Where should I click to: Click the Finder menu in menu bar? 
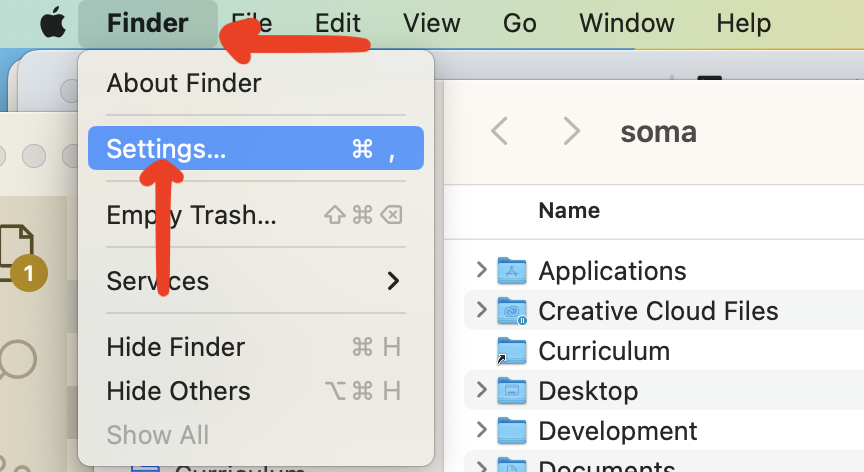(x=148, y=24)
